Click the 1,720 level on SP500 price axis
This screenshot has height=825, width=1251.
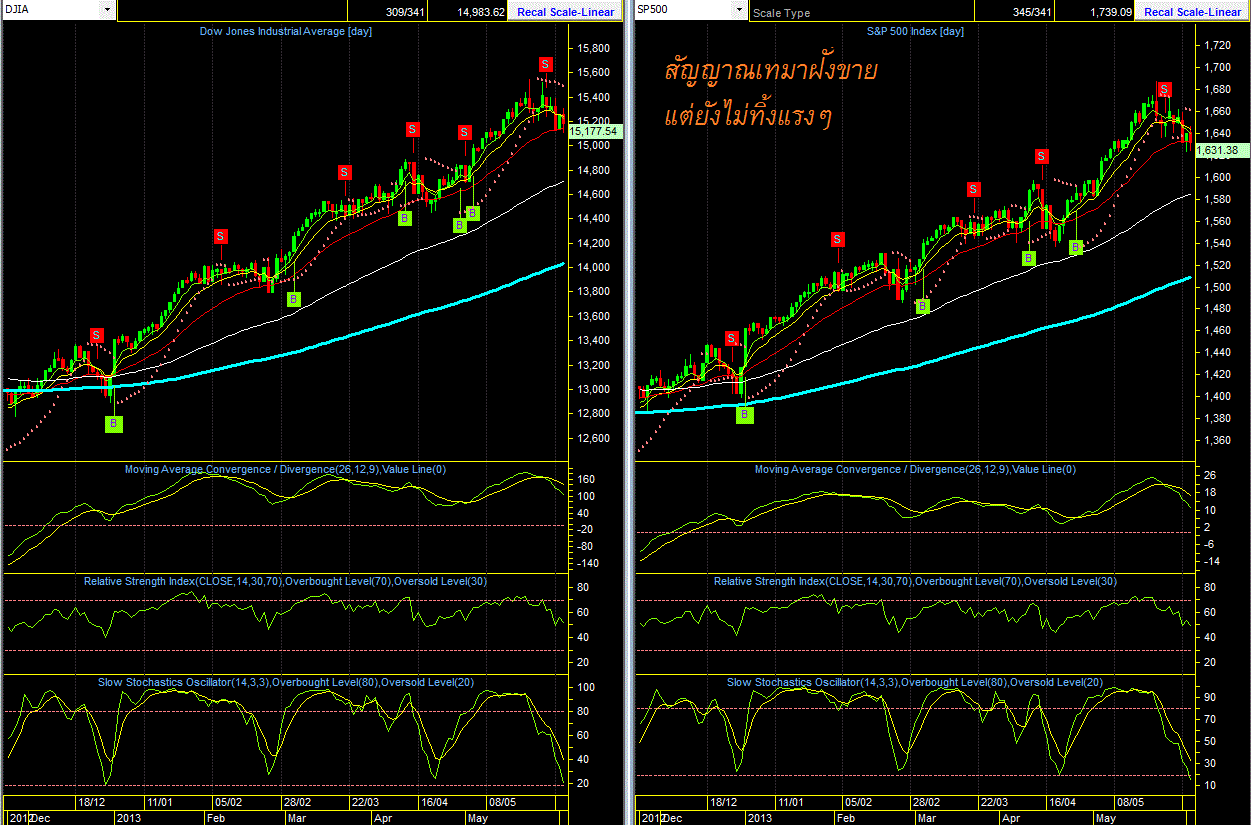[x=1218, y=46]
